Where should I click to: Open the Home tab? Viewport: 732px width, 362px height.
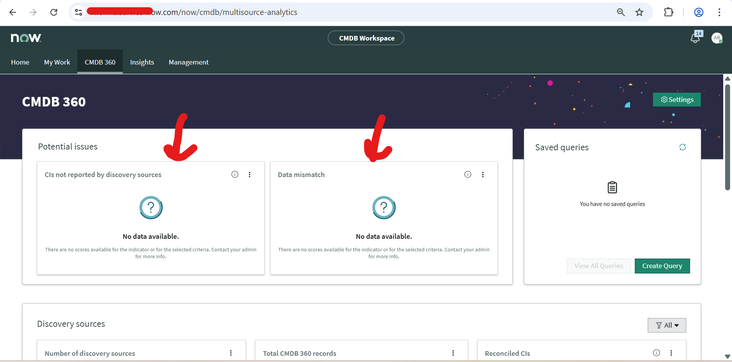tap(20, 62)
